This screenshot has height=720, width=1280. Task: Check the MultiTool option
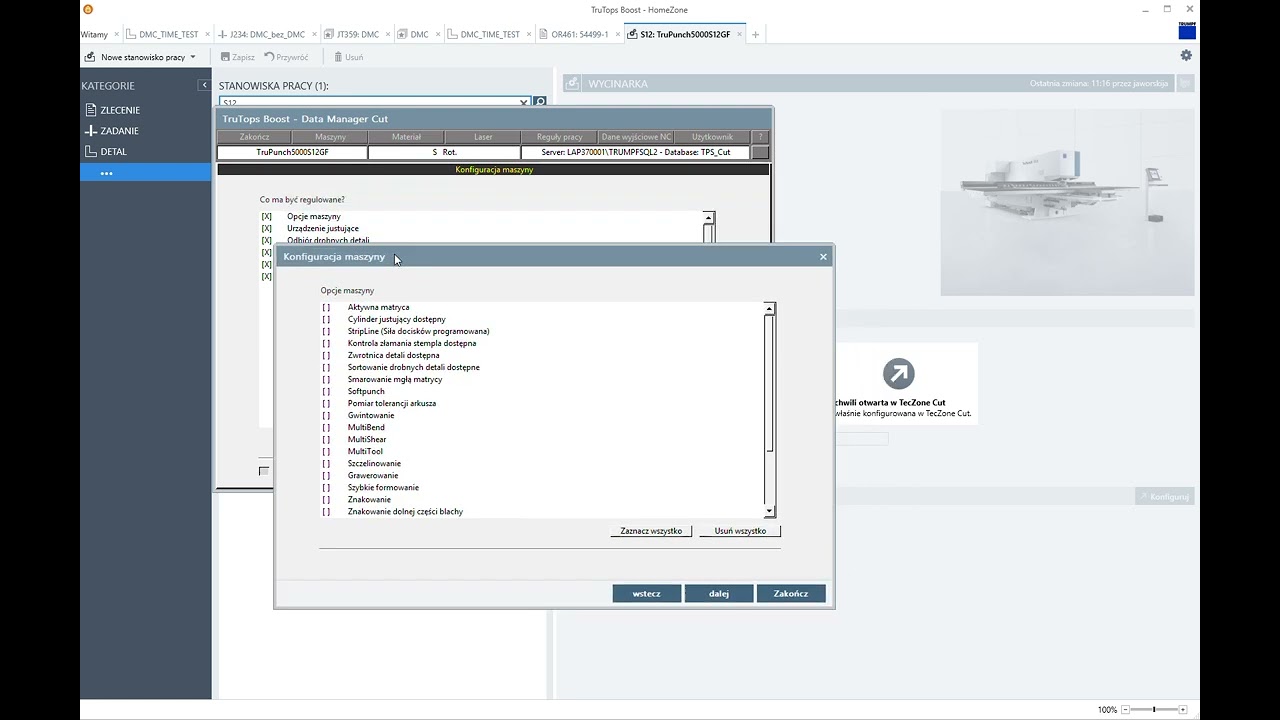(326, 451)
